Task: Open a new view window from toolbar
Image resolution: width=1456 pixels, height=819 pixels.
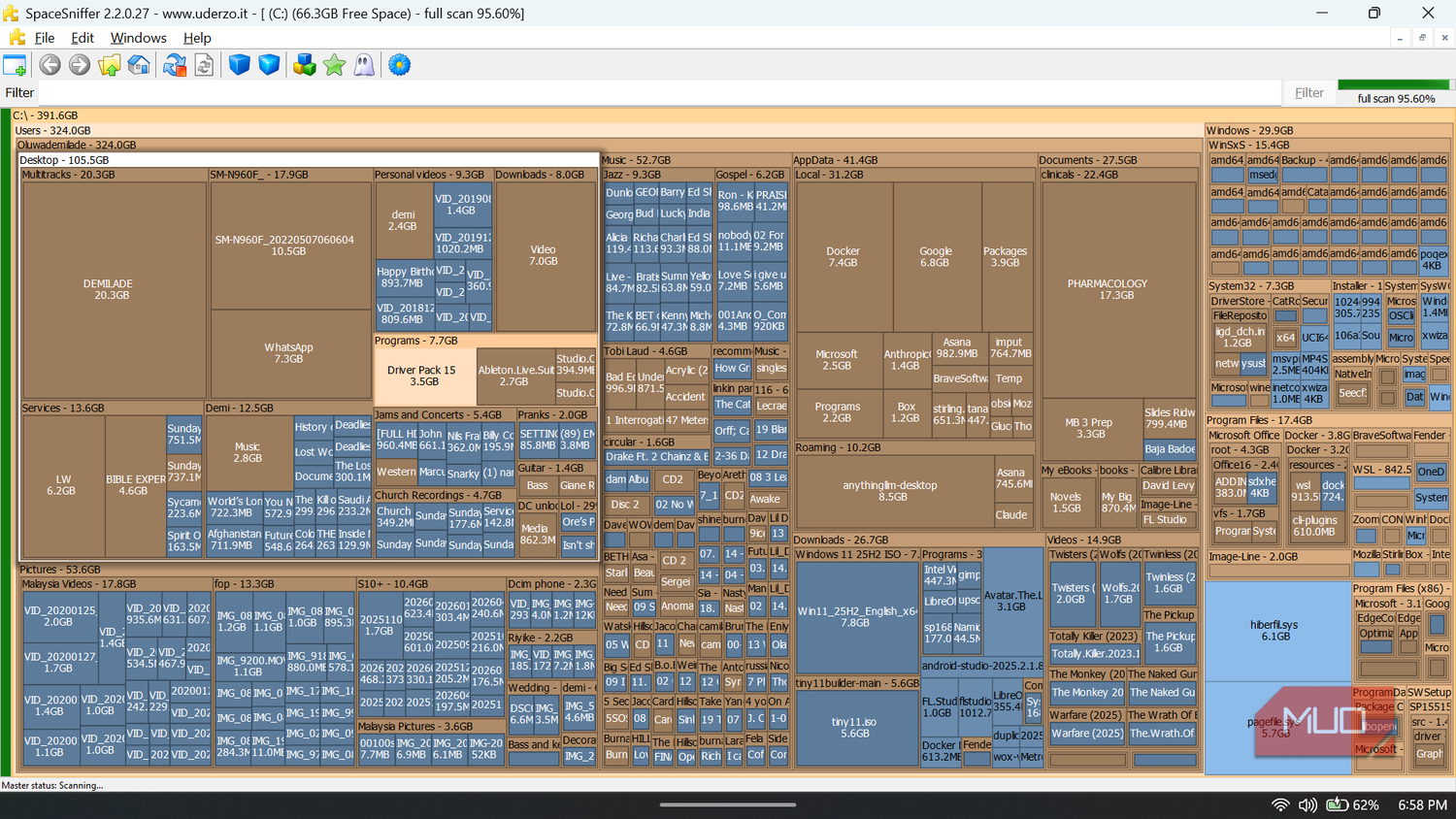Action: (15, 65)
